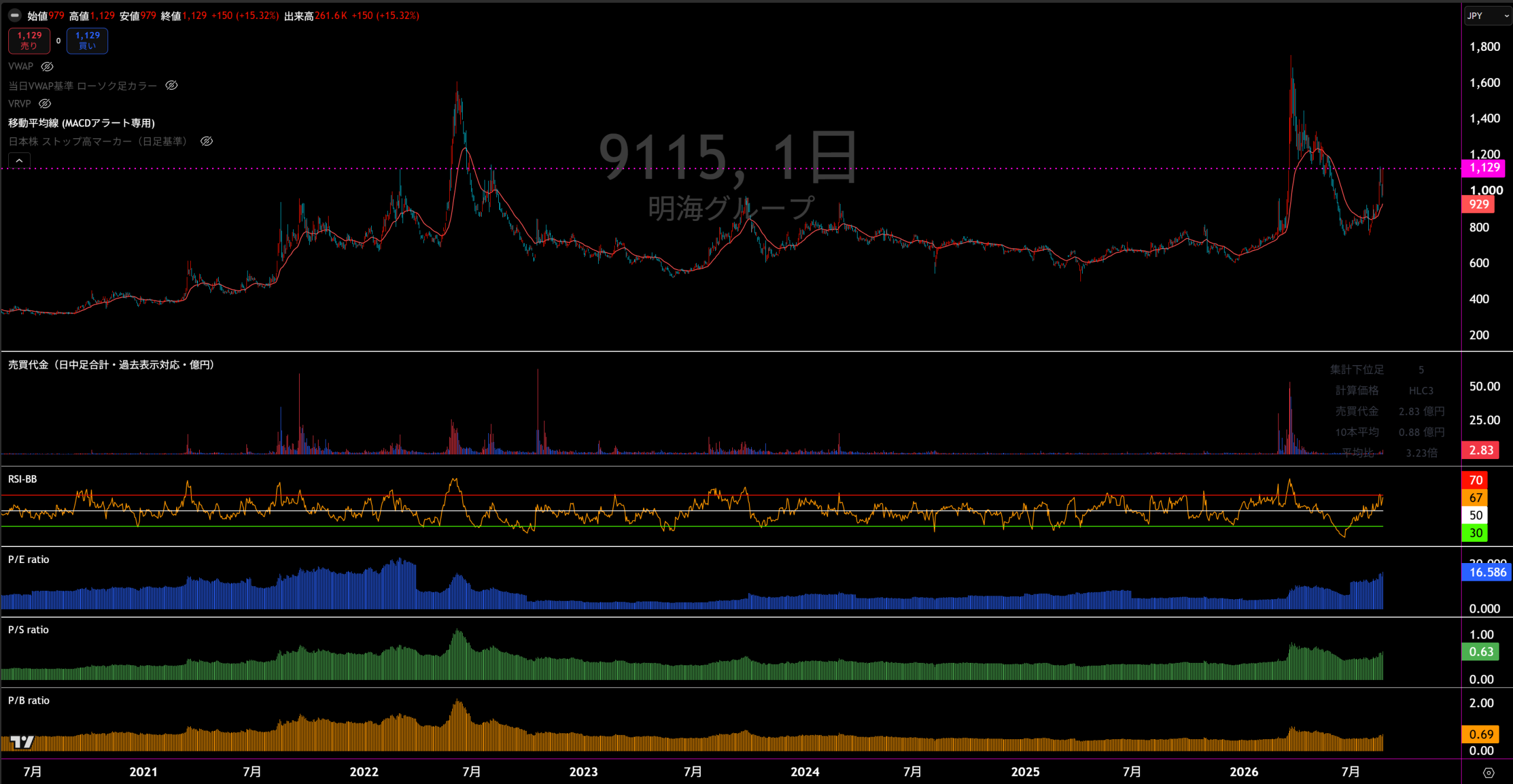Click the 1,129 売り sell button
The width and height of the screenshot is (1513, 784).
click(29, 41)
